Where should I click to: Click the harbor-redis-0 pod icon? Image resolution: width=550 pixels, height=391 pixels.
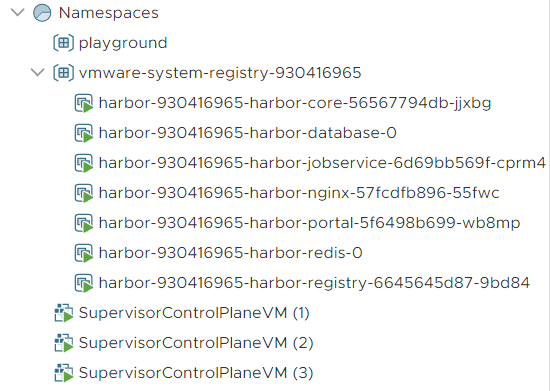pos(84,253)
